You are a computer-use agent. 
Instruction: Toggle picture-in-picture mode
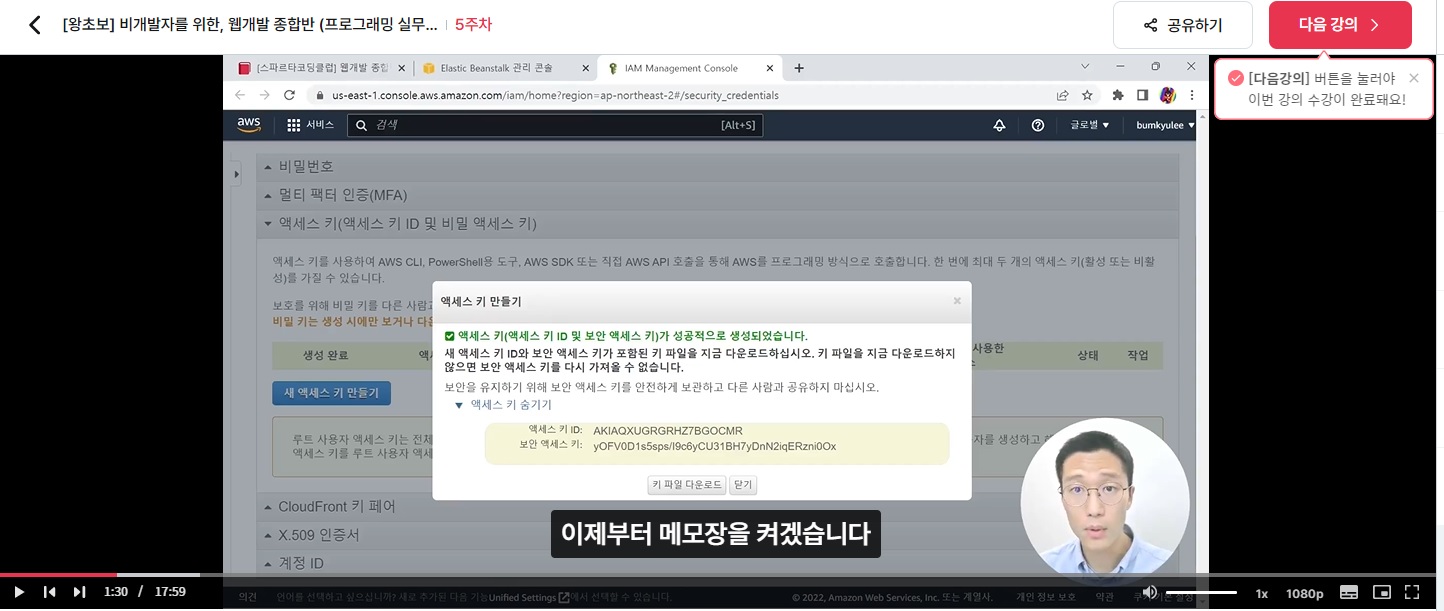point(1382,592)
